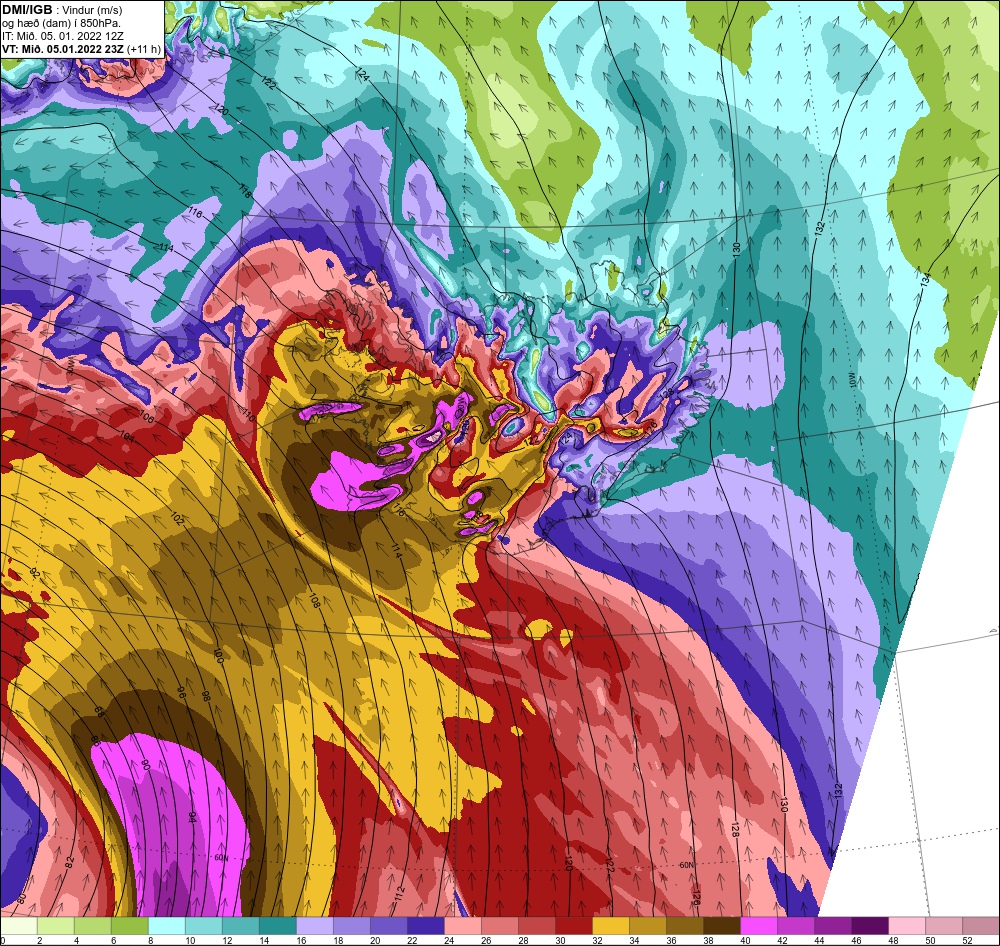Click legend value '8' below the color bar
Screen dimensions: 1000x946
click(151, 940)
